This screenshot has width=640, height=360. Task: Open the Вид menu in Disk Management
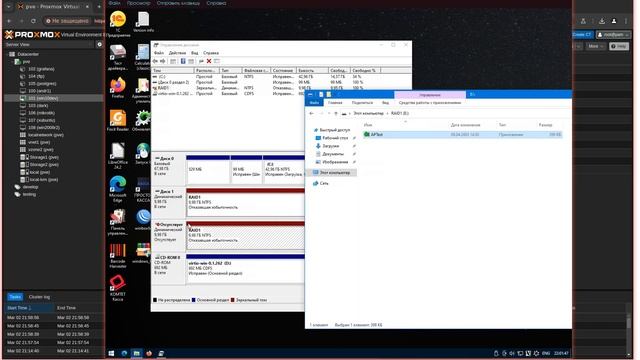(x=195, y=53)
